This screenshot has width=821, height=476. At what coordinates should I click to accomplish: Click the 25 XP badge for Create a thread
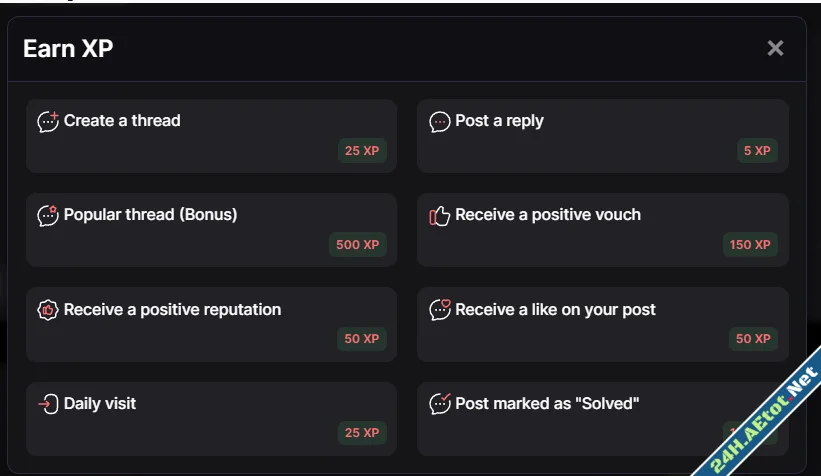362,151
